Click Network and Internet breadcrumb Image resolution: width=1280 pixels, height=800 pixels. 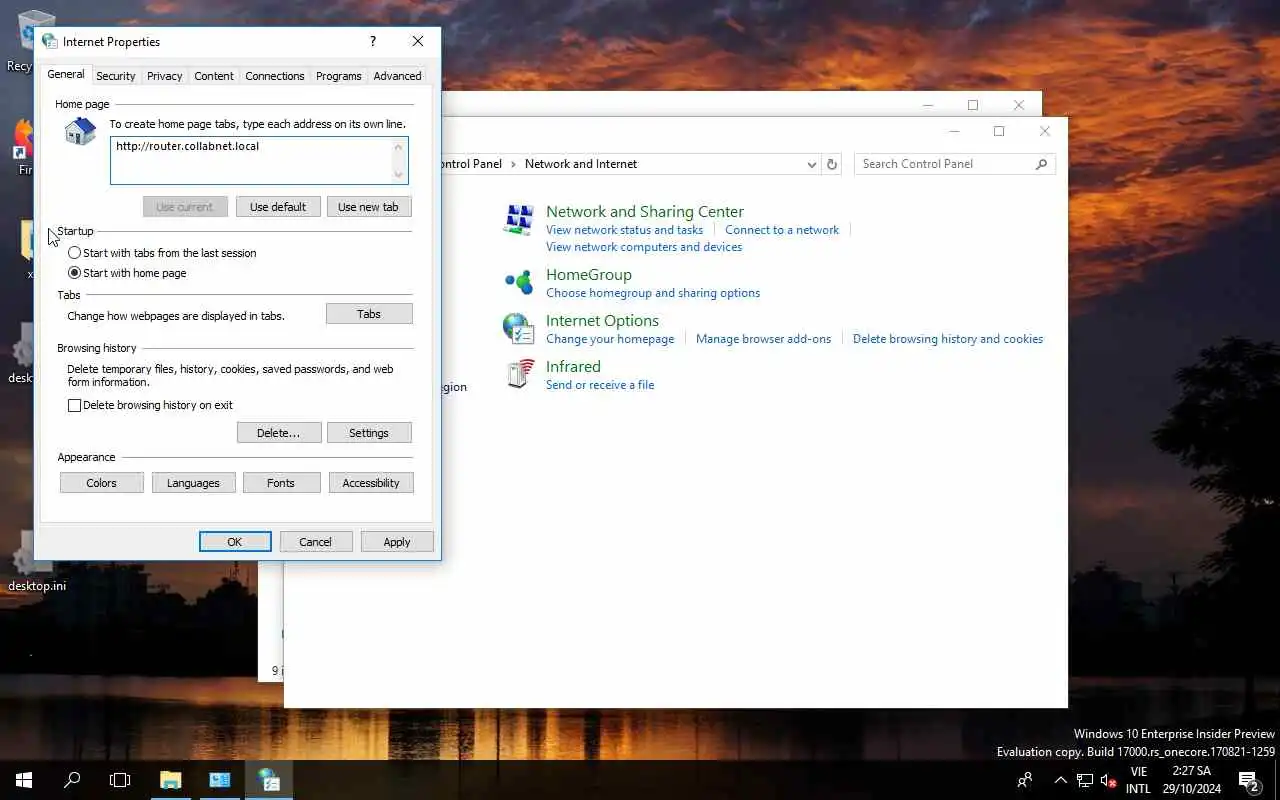click(581, 164)
